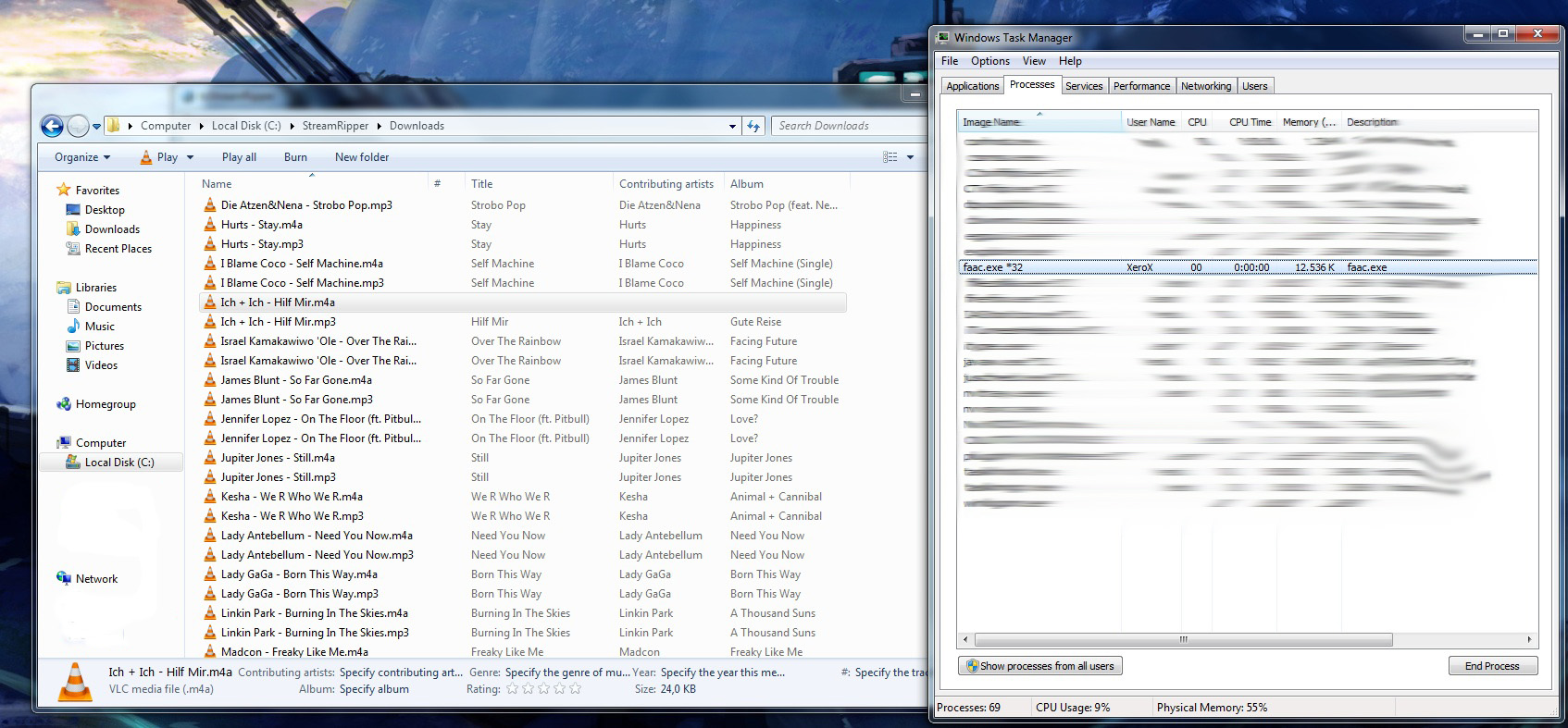Open the Play button dropdown arrow
The height and width of the screenshot is (728, 1568).
coord(190,158)
